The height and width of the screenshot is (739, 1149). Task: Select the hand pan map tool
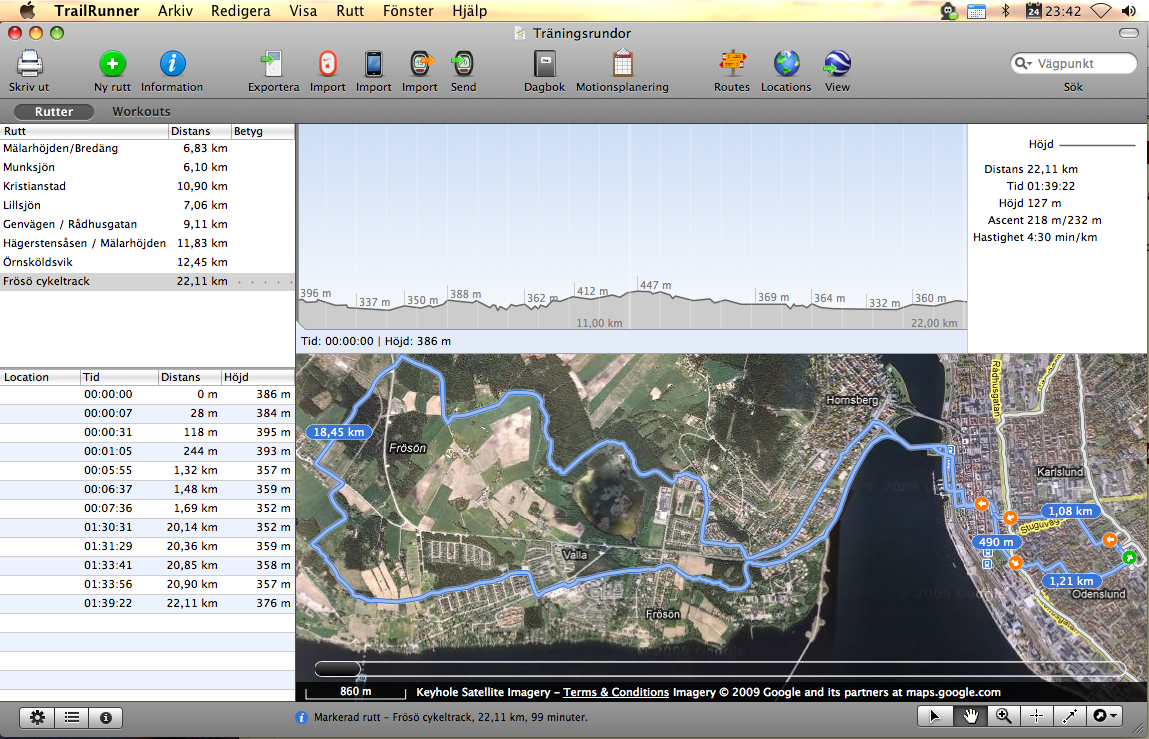tap(969, 716)
